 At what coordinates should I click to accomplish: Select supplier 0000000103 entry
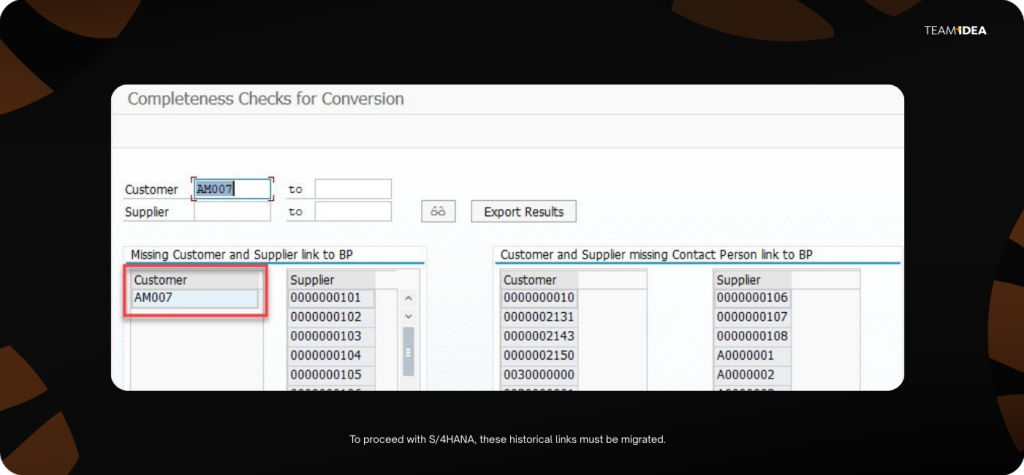tap(330, 336)
